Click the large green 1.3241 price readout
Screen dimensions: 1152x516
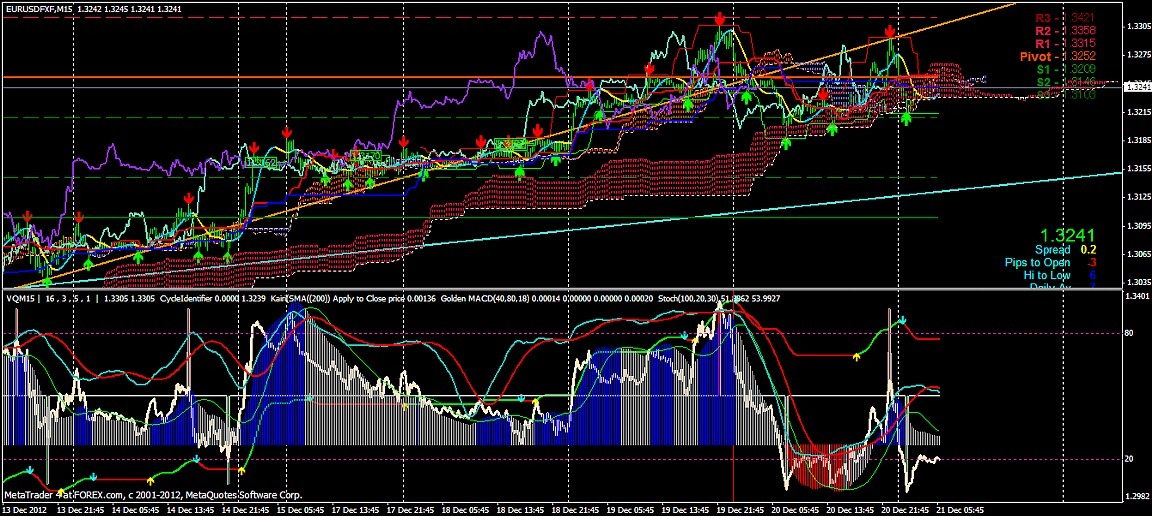tap(1068, 235)
